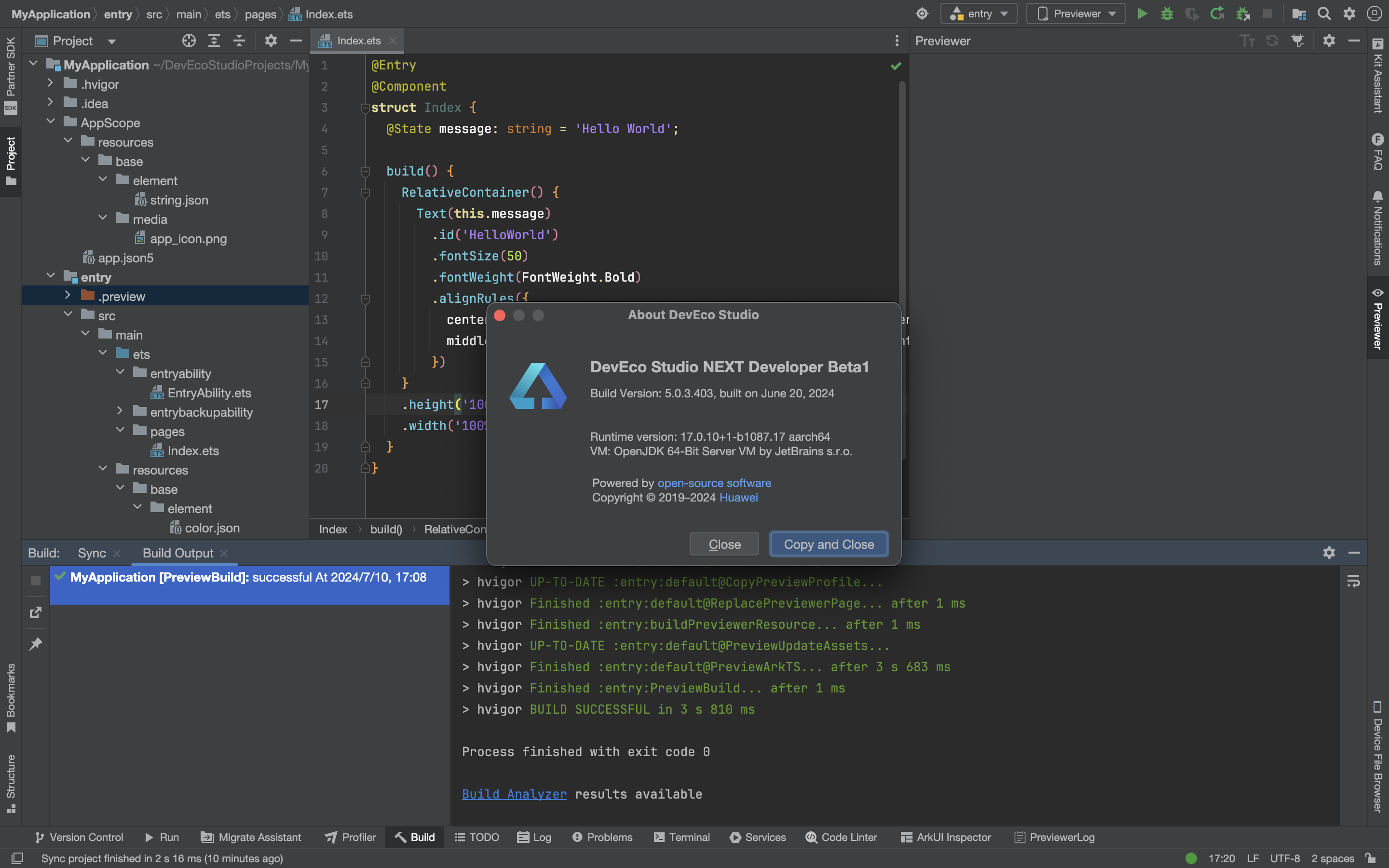Open Version Control tool window
1389x868 pixels.
[x=79, y=837]
